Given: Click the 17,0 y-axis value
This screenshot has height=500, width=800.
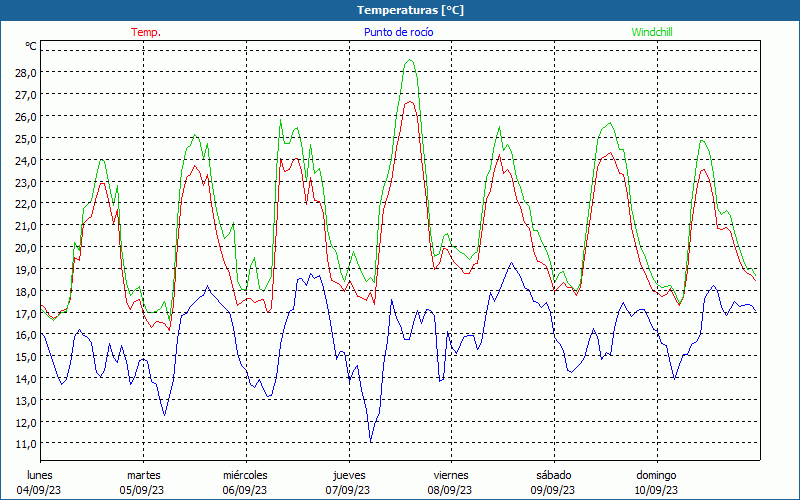Looking at the screenshot, I should click(26, 313).
